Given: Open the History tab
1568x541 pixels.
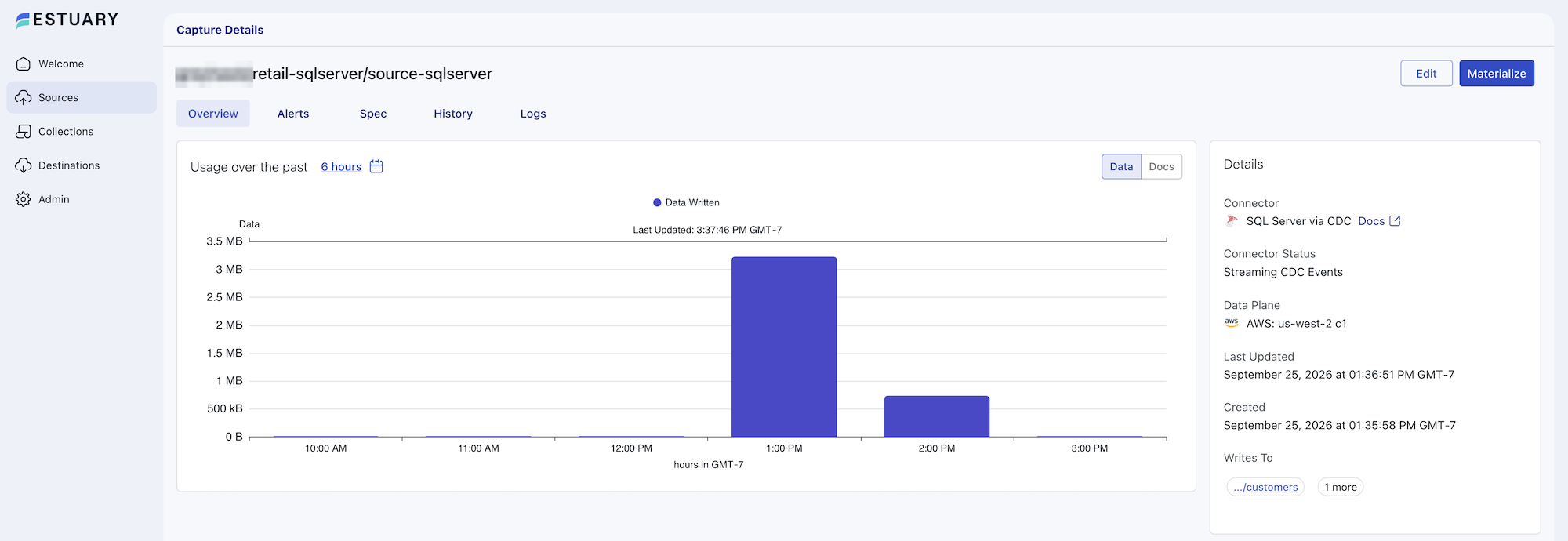Looking at the screenshot, I should [453, 114].
